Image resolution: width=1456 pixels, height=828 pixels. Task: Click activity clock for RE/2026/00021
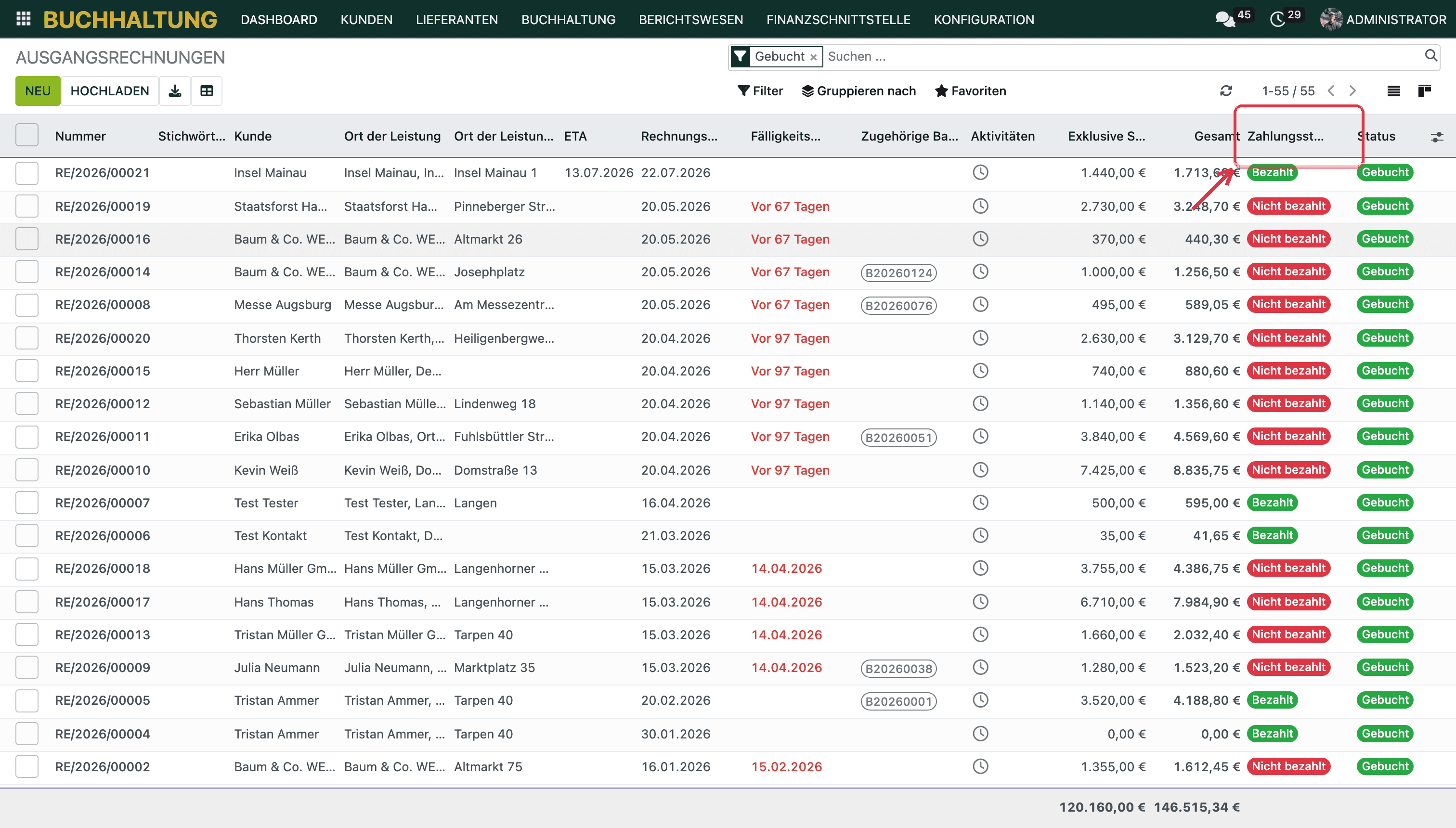tap(980, 172)
